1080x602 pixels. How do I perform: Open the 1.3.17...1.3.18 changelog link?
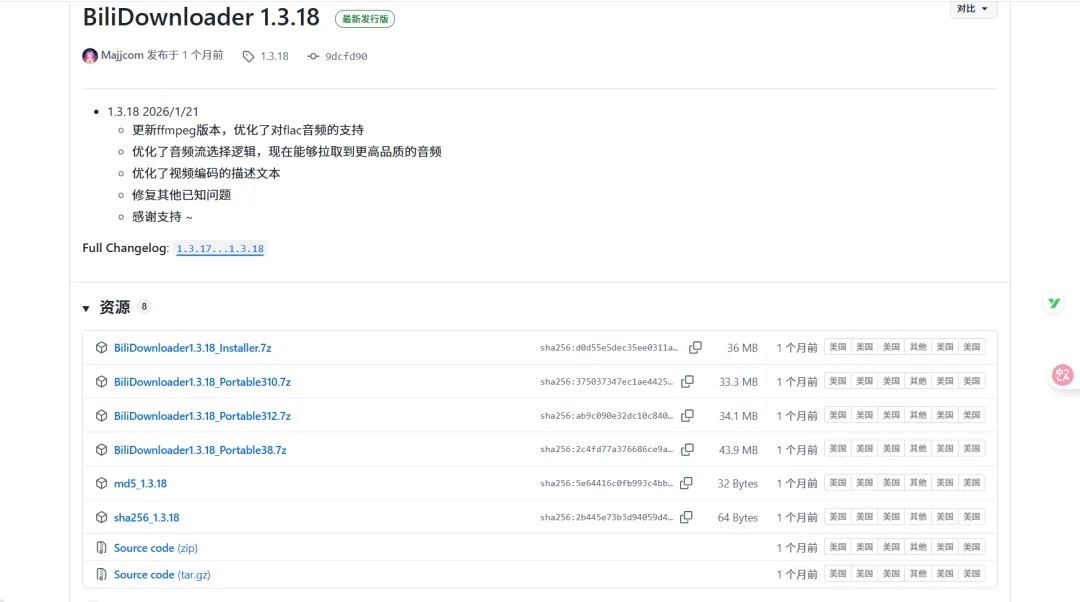pyautogui.click(x=220, y=249)
